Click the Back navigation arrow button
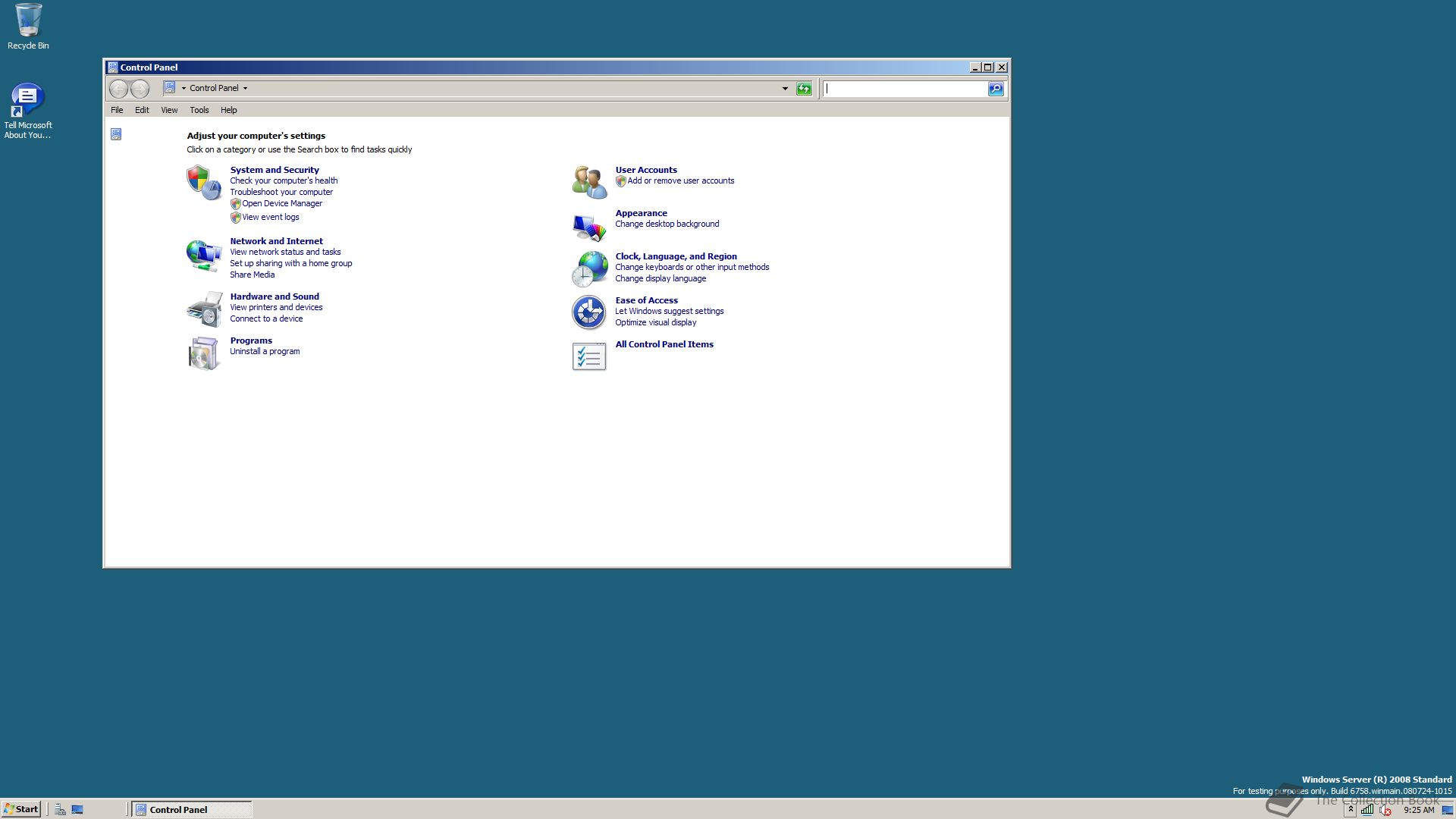Viewport: 1456px width, 819px height. (x=118, y=89)
